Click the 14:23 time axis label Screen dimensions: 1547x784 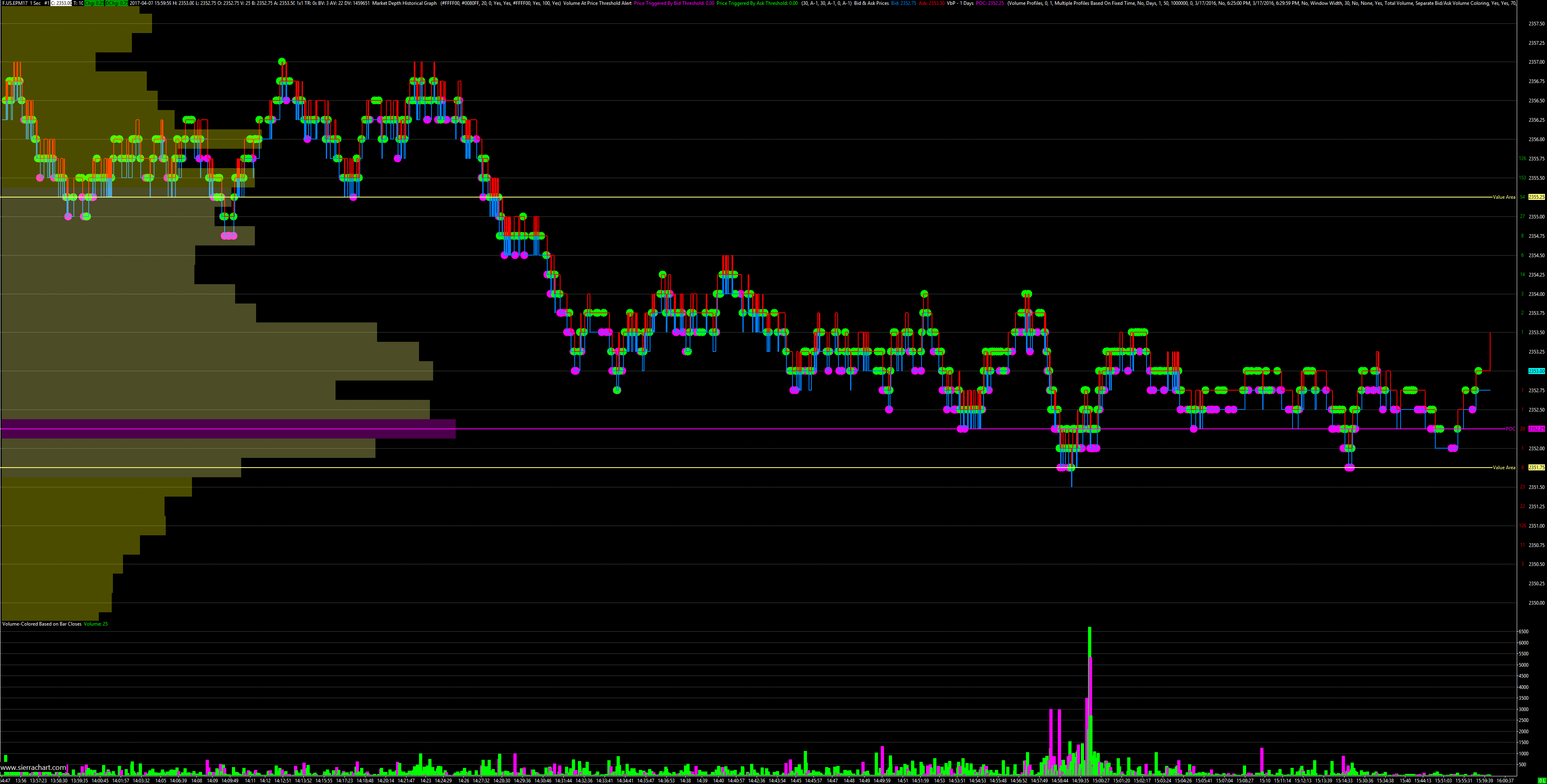[426, 780]
